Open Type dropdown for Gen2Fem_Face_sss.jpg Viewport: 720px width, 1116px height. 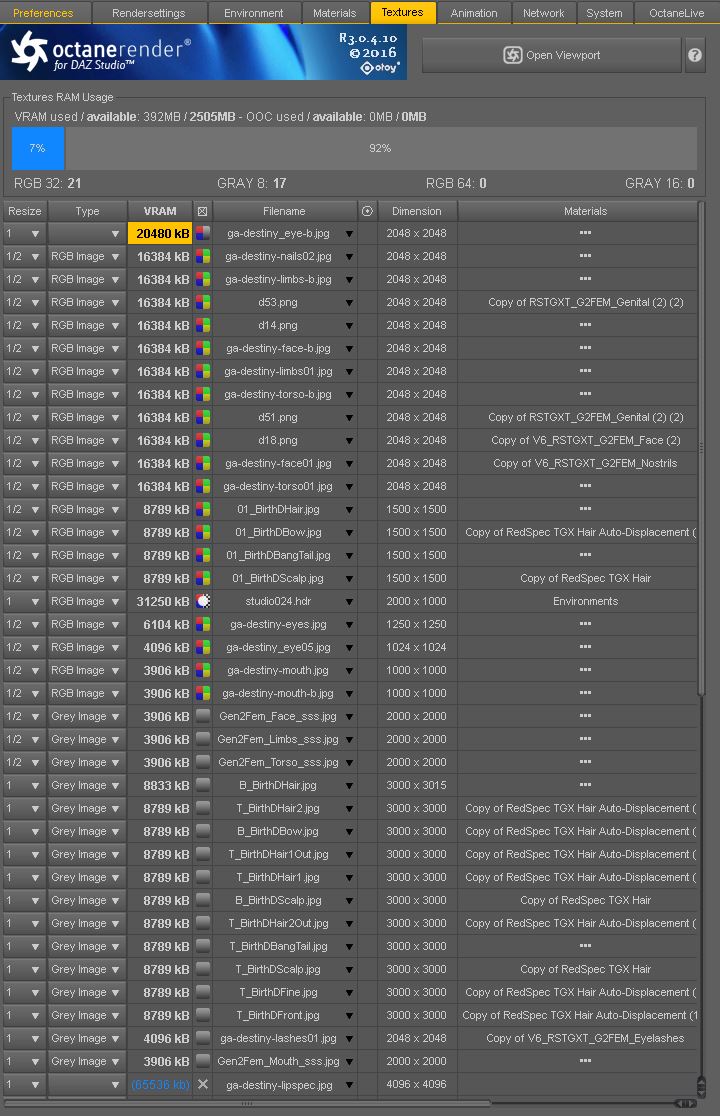click(86, 716)
